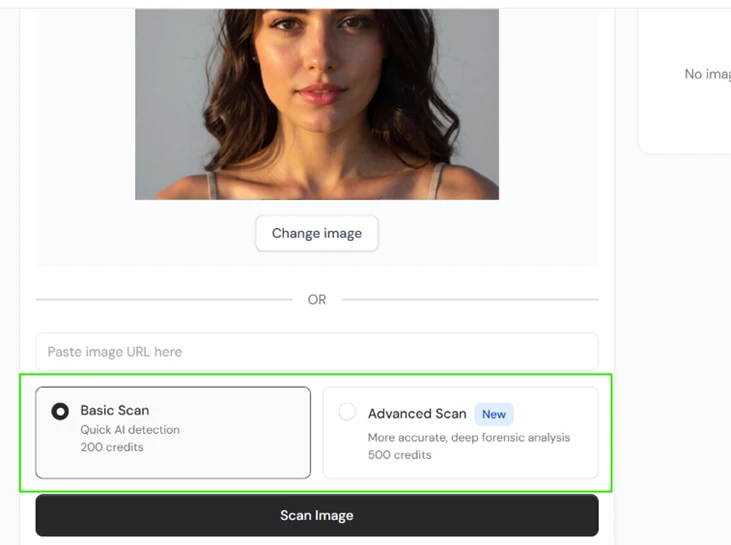Select the Basic Scan radio button
The image size is (731, 545).
click(x=60, y=411)
